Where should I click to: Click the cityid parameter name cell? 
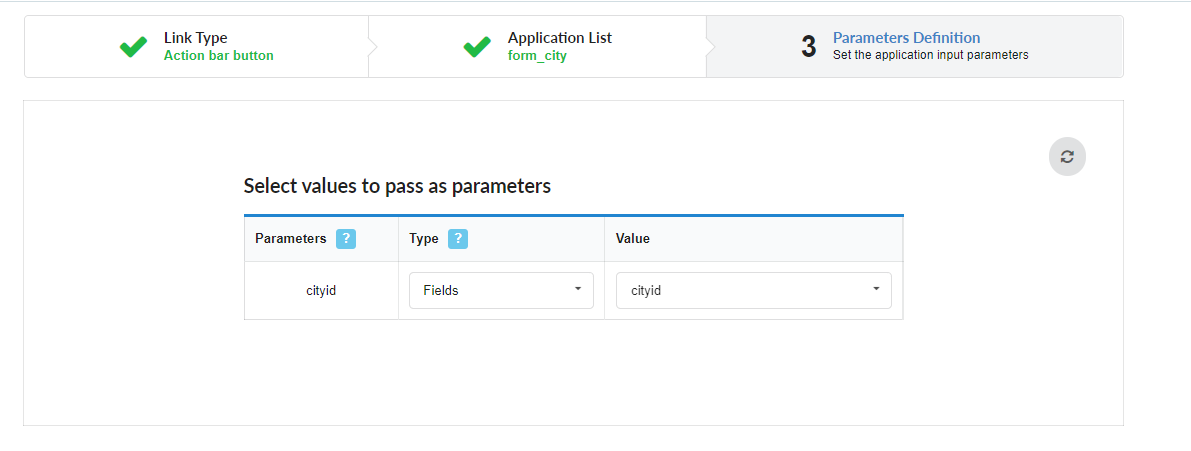tap(321, 291)
